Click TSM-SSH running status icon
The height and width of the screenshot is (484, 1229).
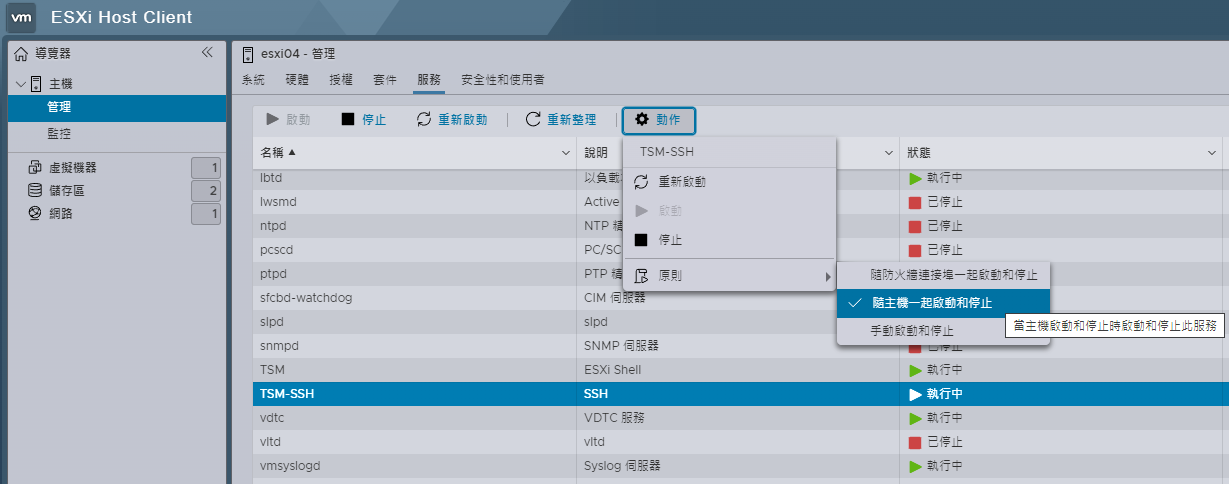click(915, 394)
